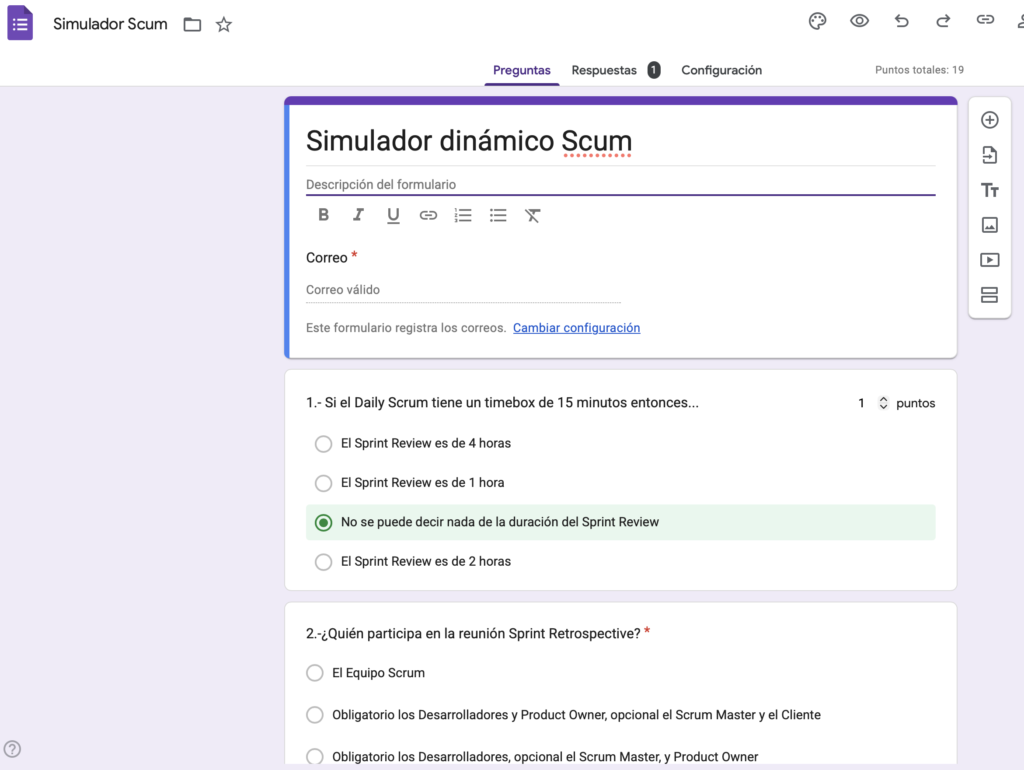
Task: Choose 'El Equipo Scrum' radio option
Action: click(315, 673)
